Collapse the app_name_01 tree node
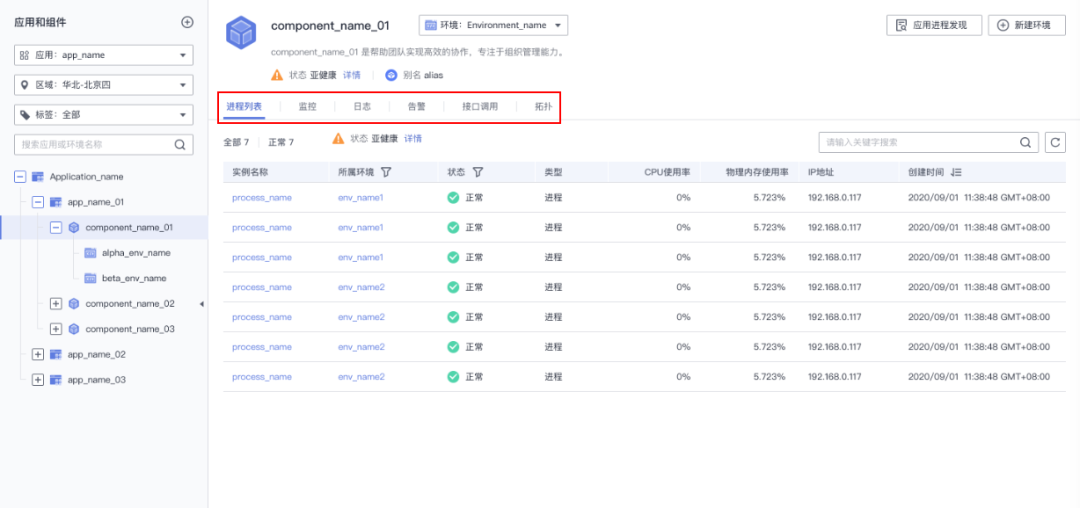The image size is (1080, 508). click(39, 202)
